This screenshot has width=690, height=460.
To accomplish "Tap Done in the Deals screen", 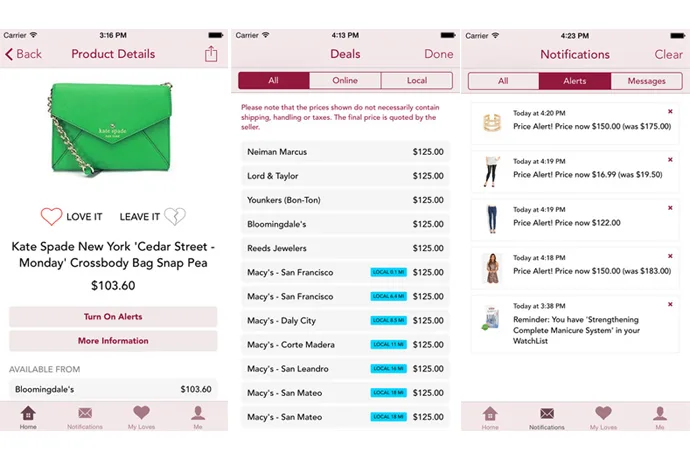I will (439, 54).
